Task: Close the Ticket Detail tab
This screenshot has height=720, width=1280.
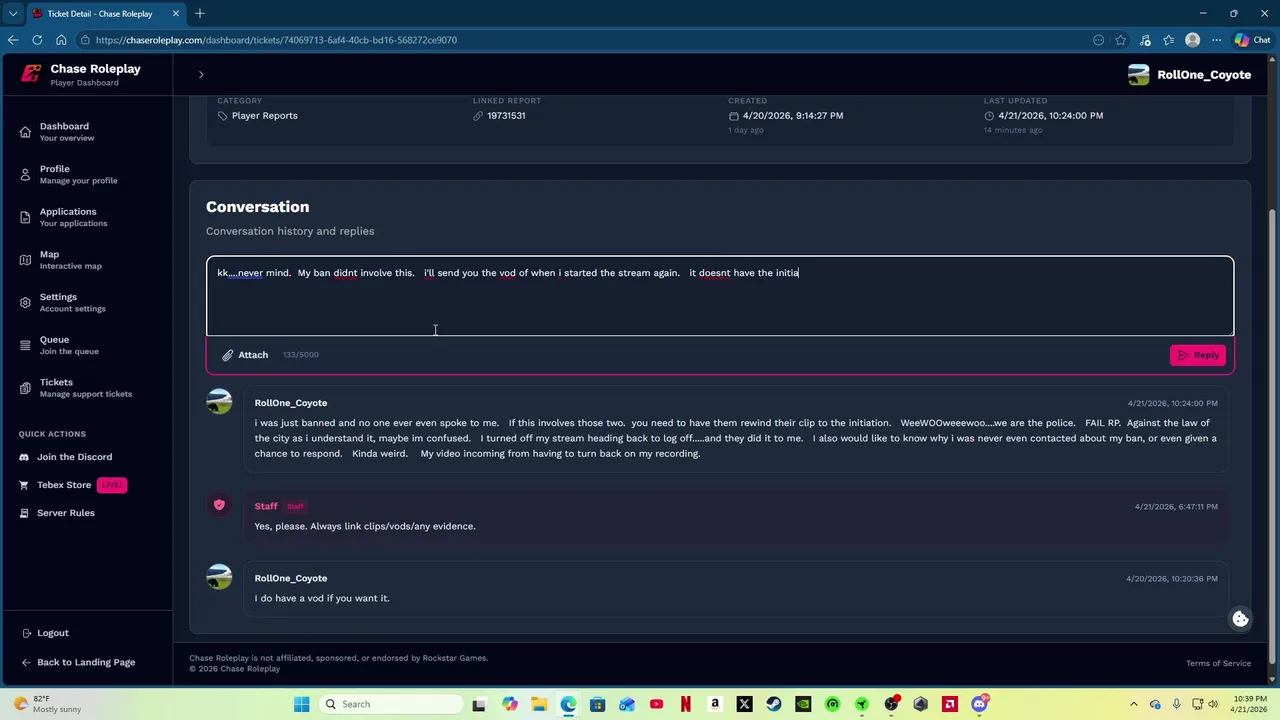Action: tap(176, 14)
